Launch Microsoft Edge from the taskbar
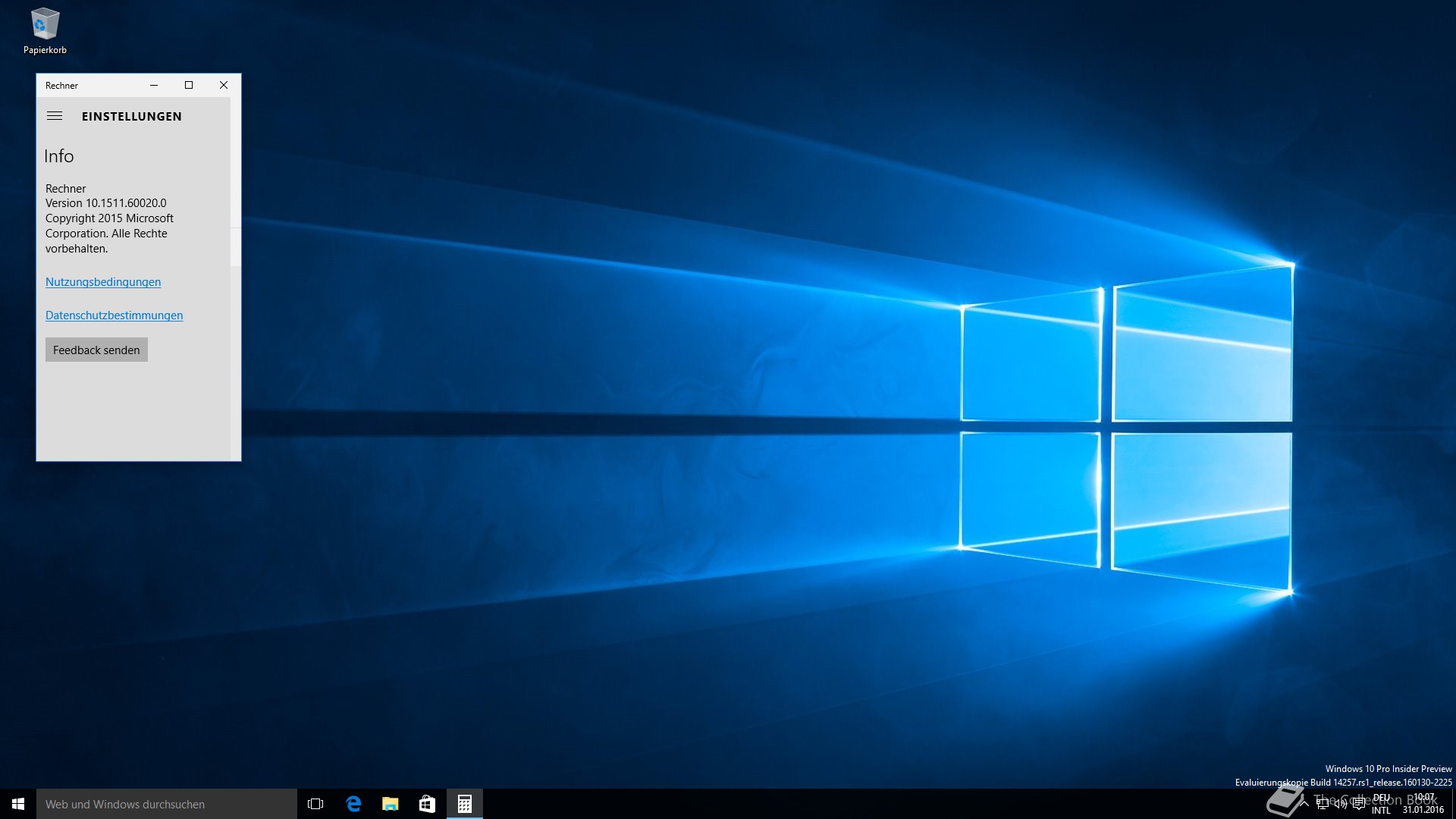This screenshot has width=1456, height=819. 353,804
